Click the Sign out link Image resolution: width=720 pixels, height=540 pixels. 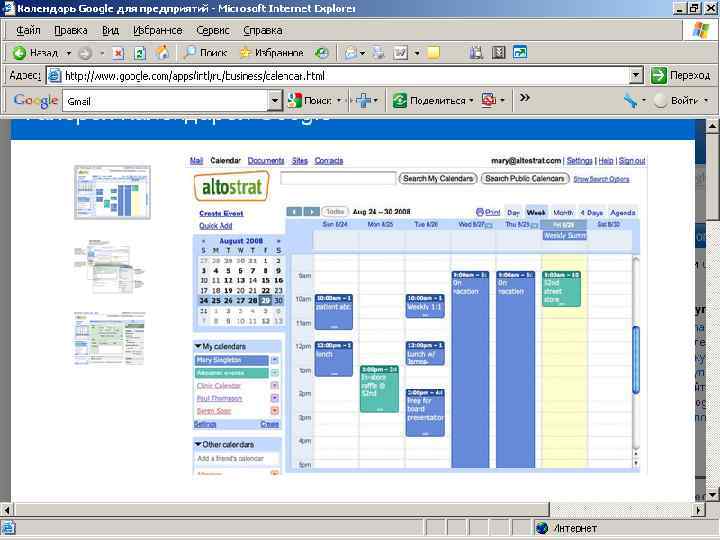(x=632, y=160)
